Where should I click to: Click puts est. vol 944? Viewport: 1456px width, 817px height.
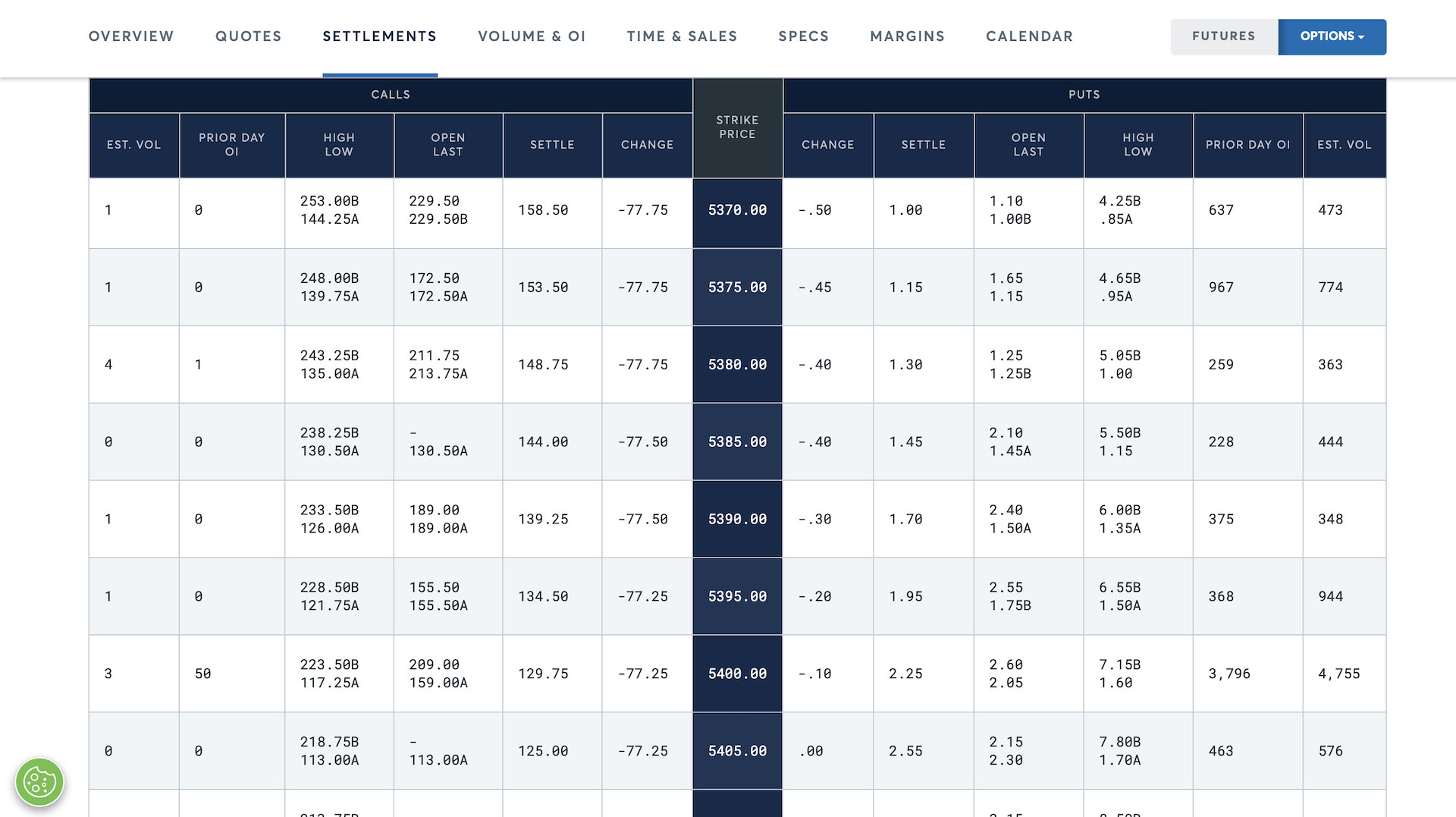tap(1331, 597)
